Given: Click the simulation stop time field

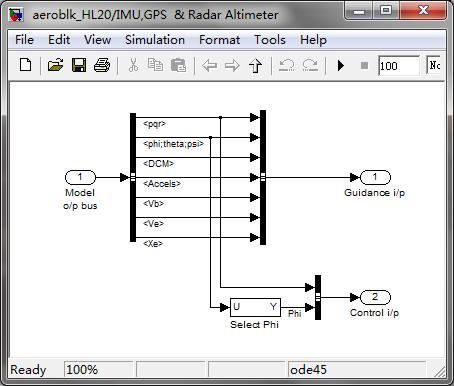Looking at the screenshot, I should (398, 66).
